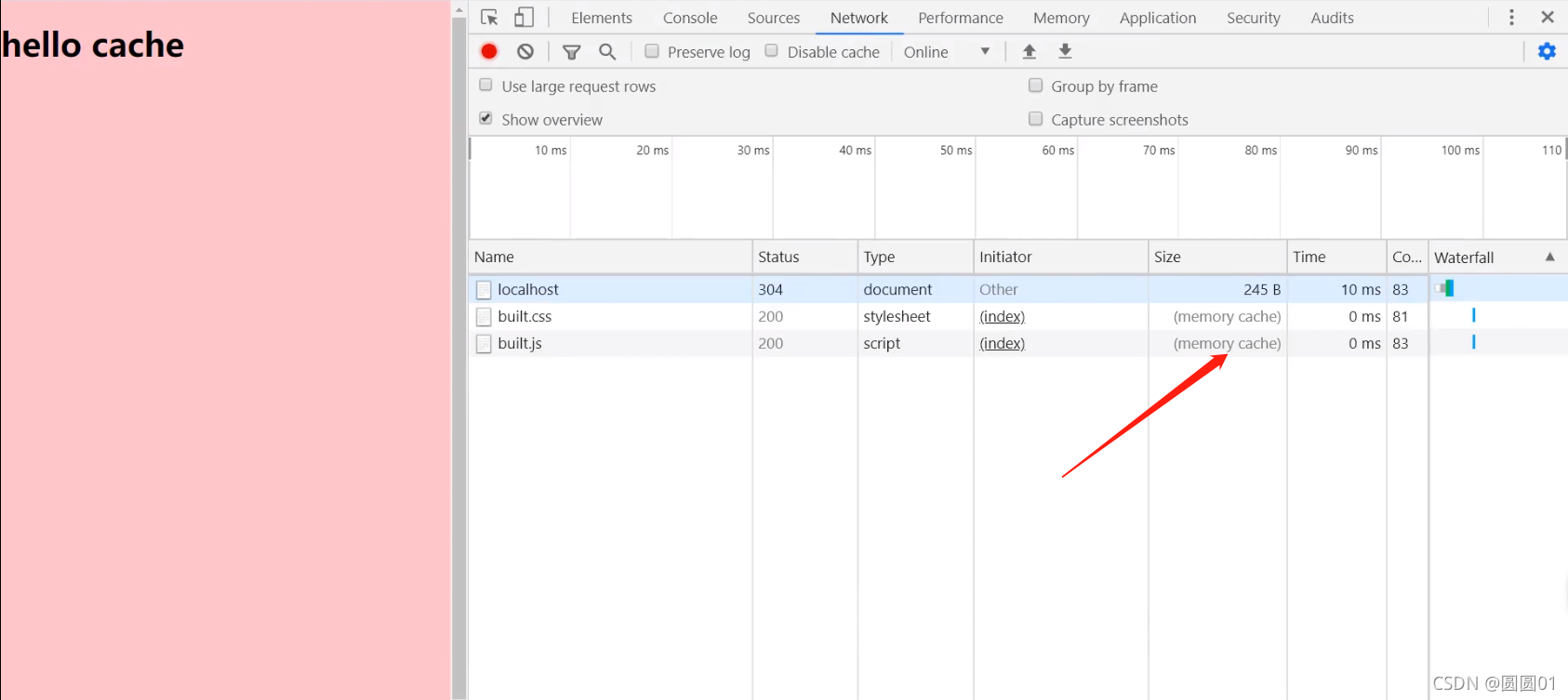Screen dimensions: 1568x700
Task: Open the Online throttling dropdown
Action: click(x=947, y=52)
